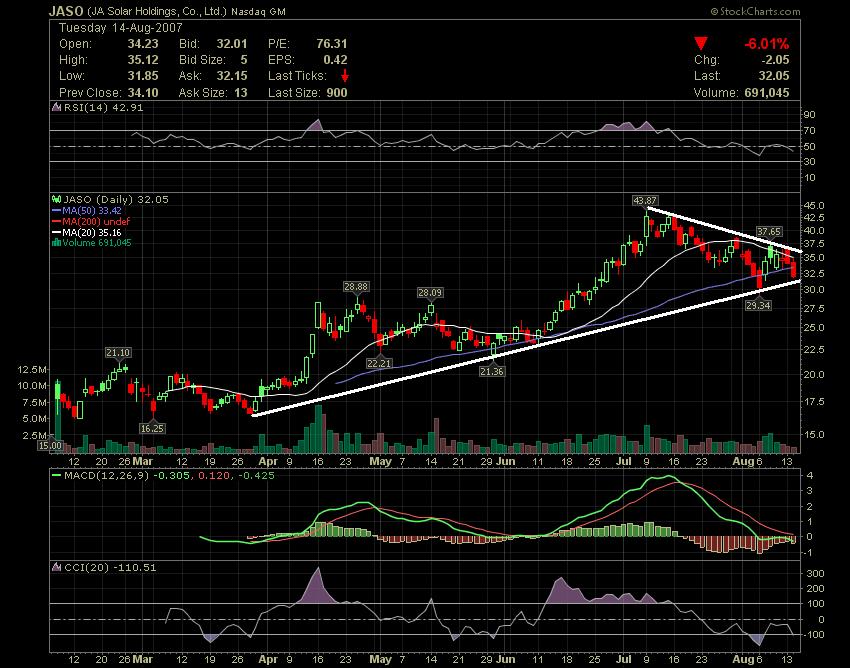
Task: Click the CCI(20) -110.51 label
Action: point(110,568)
